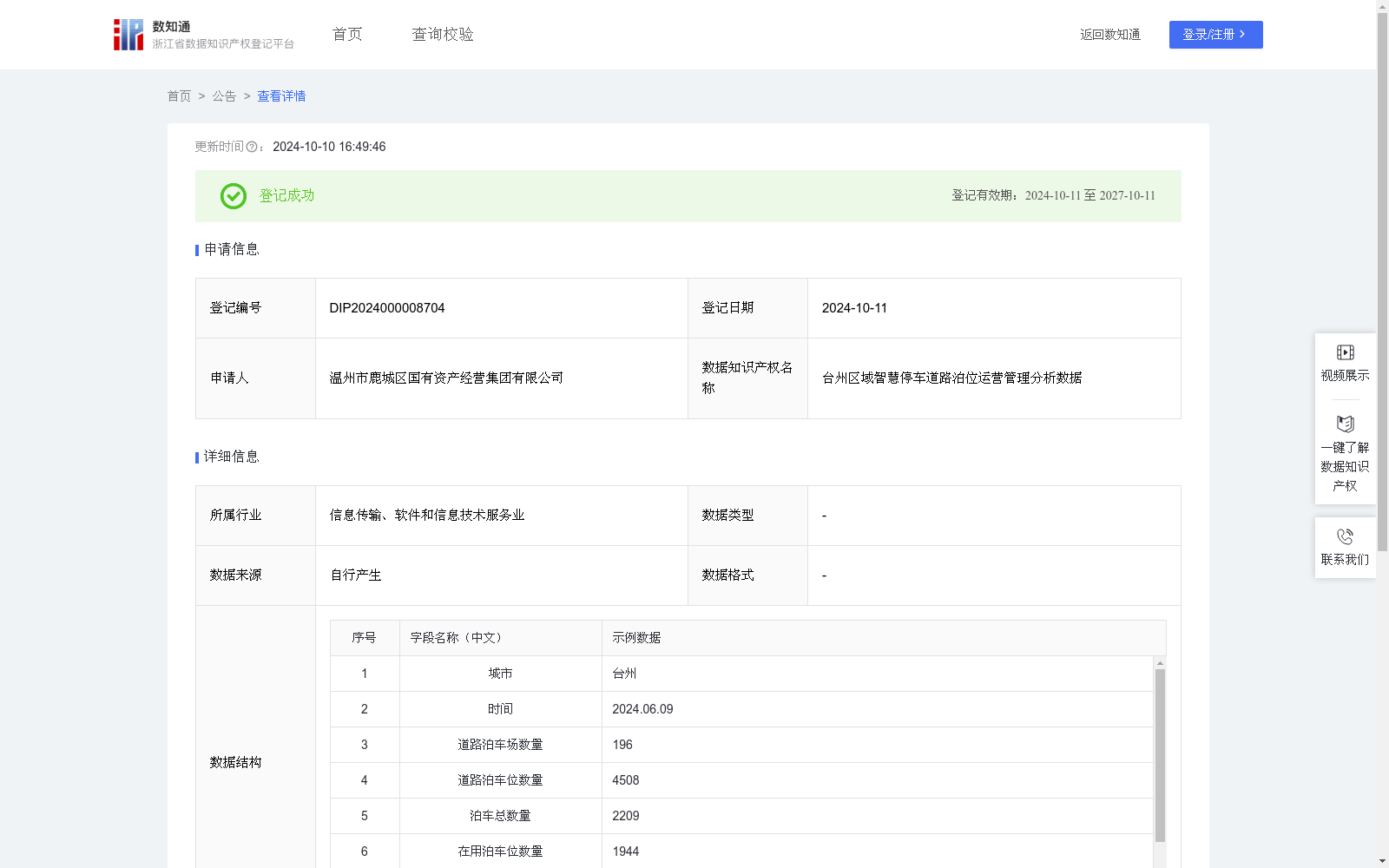Click the page scrollbar up arrow
The image size is (1389, 868).
1382,7
